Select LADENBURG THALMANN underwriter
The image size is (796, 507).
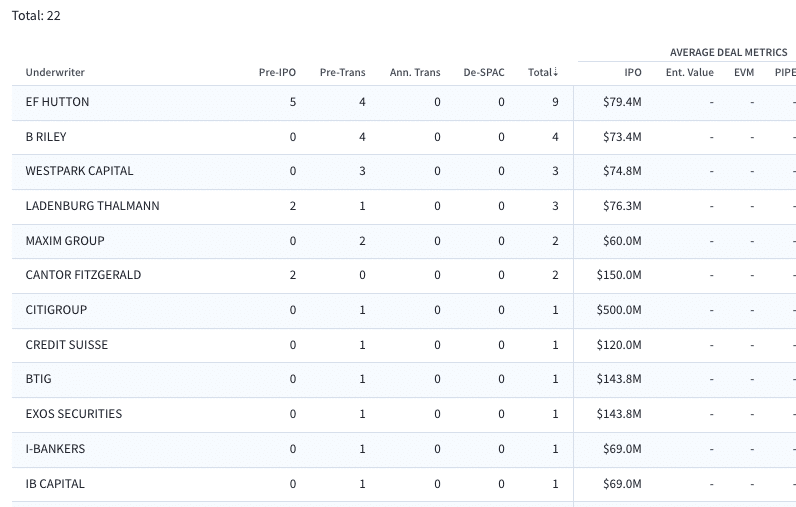click(x=92, y=206)
